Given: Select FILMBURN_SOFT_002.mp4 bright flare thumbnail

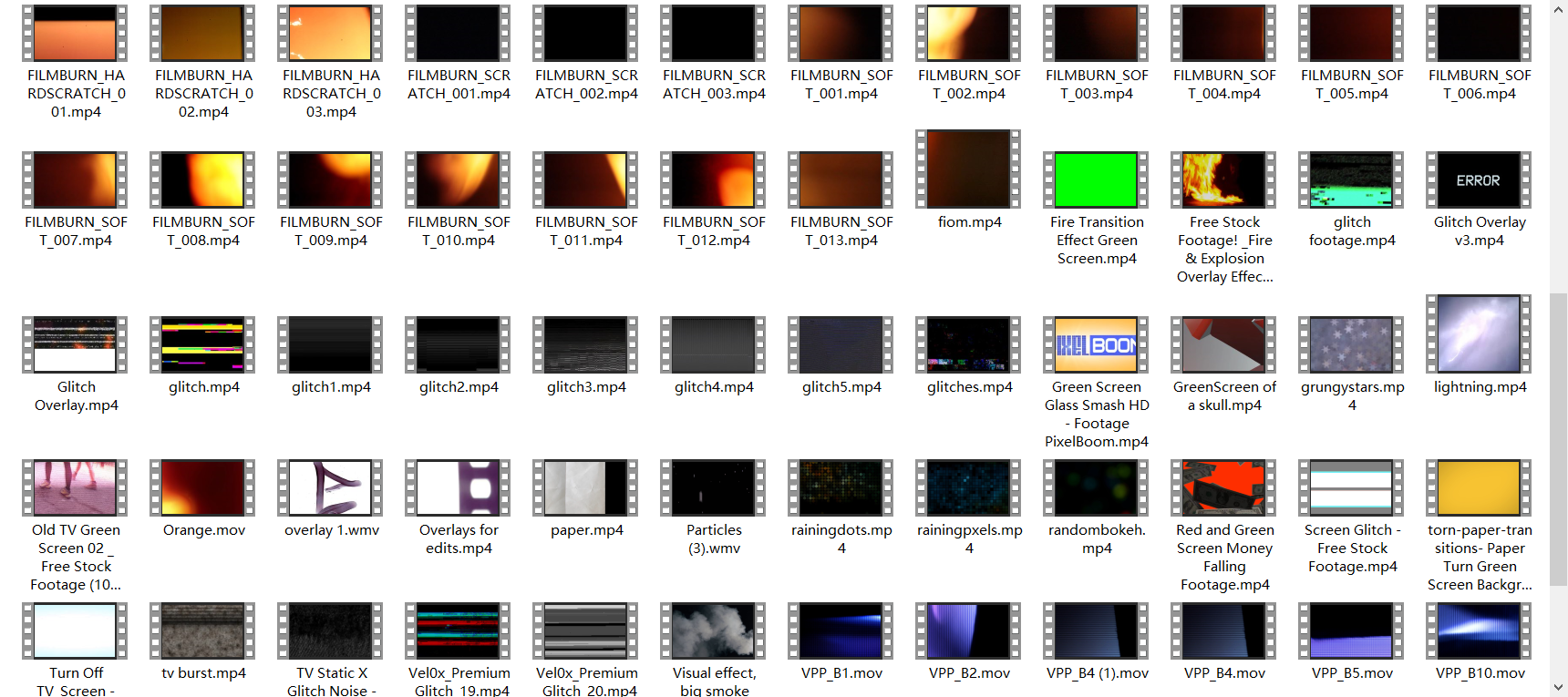Looking at the screenshot, I should point(968,34).
